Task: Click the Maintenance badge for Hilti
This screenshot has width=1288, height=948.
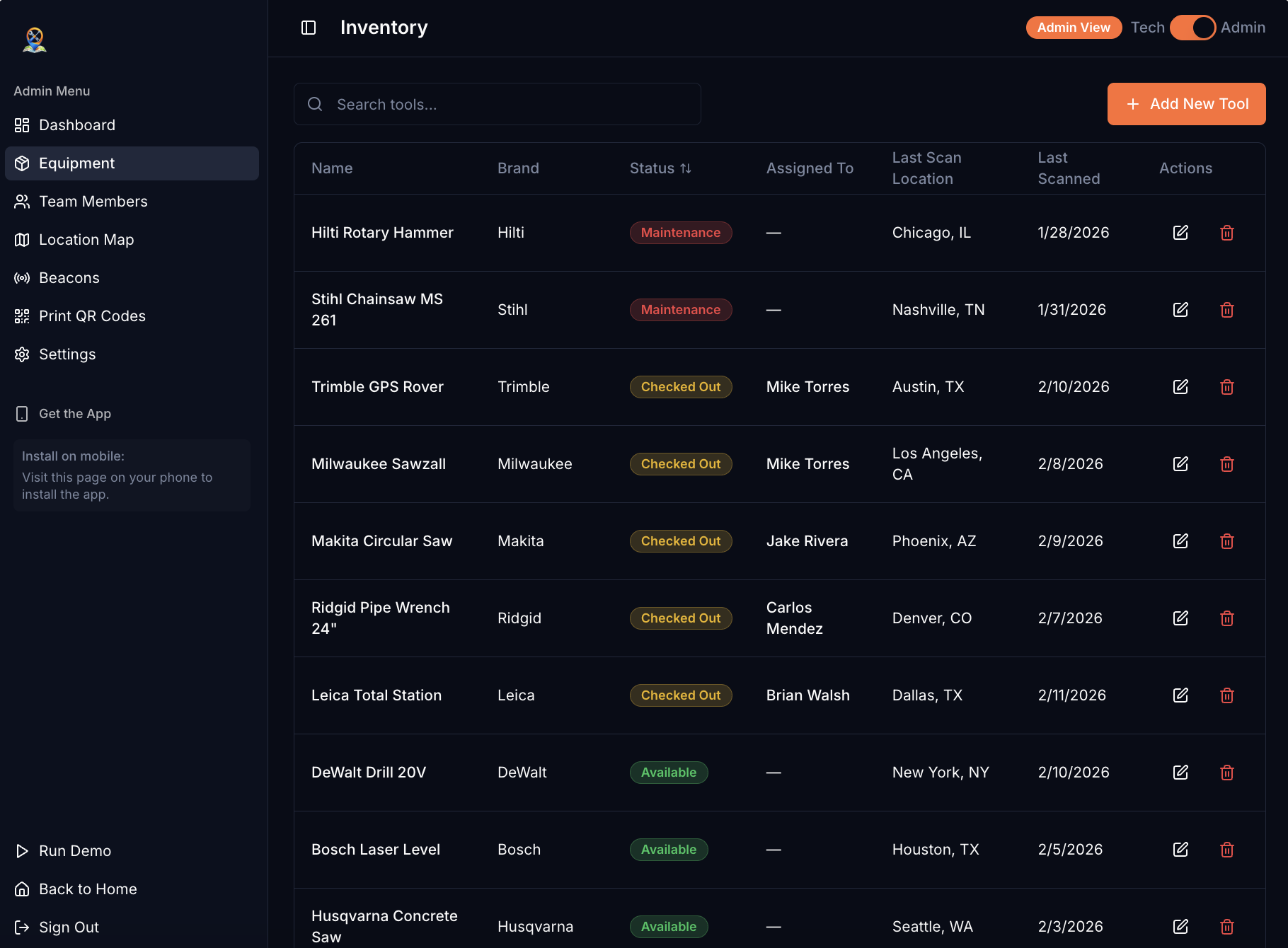Action: click(681, 233)
